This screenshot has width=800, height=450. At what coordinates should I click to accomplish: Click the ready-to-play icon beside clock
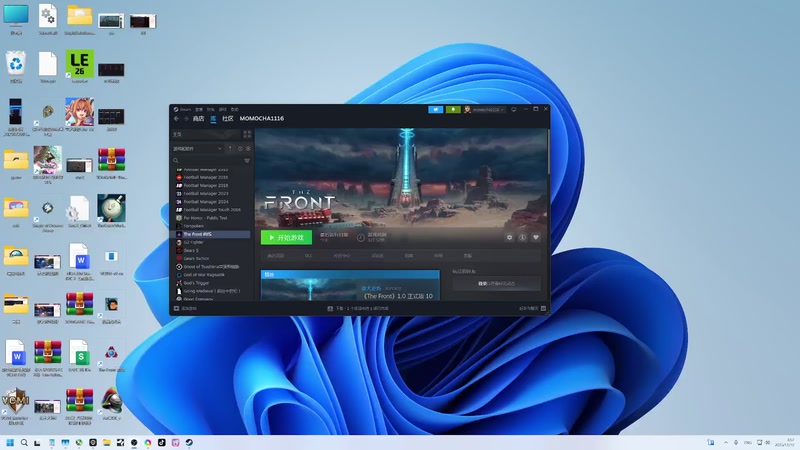248,148
